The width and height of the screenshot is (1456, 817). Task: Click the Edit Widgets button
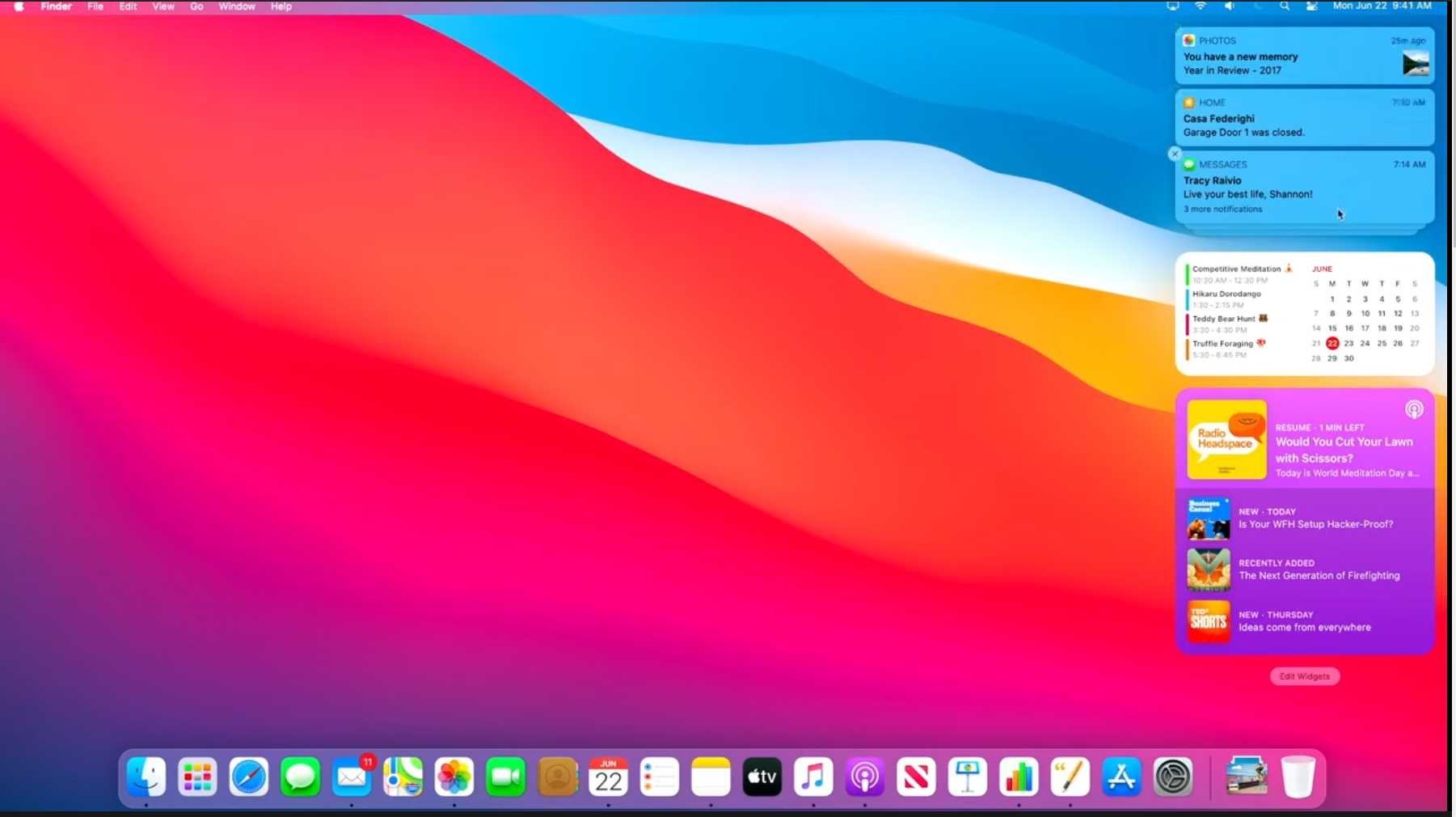pos(1304,676)
